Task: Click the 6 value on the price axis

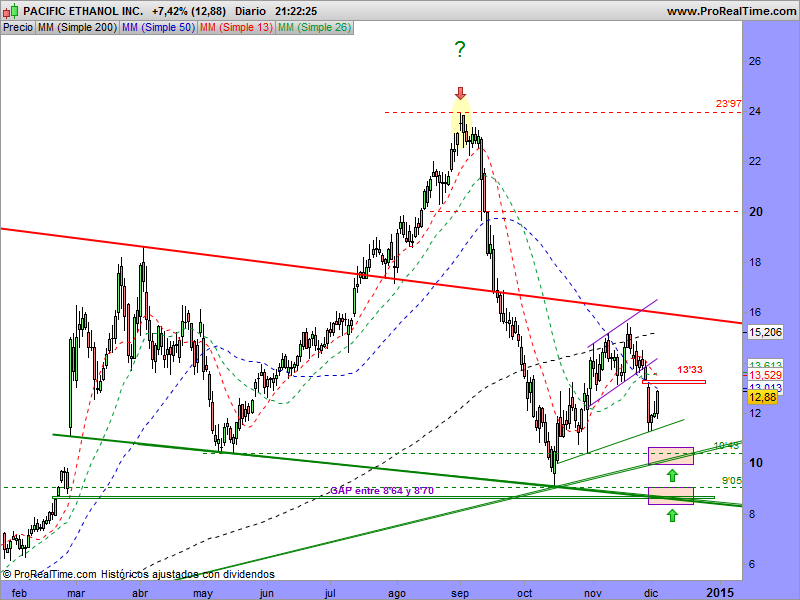Action: [x=752, y=564]
